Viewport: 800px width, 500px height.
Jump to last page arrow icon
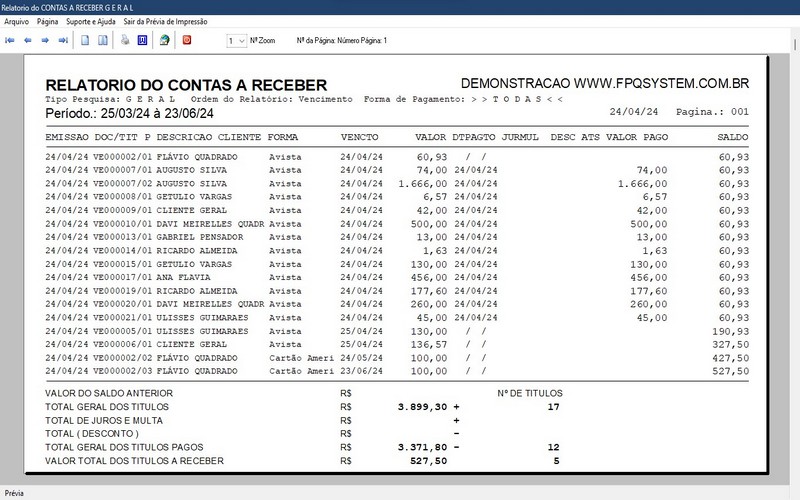click(x=63, y=40)
